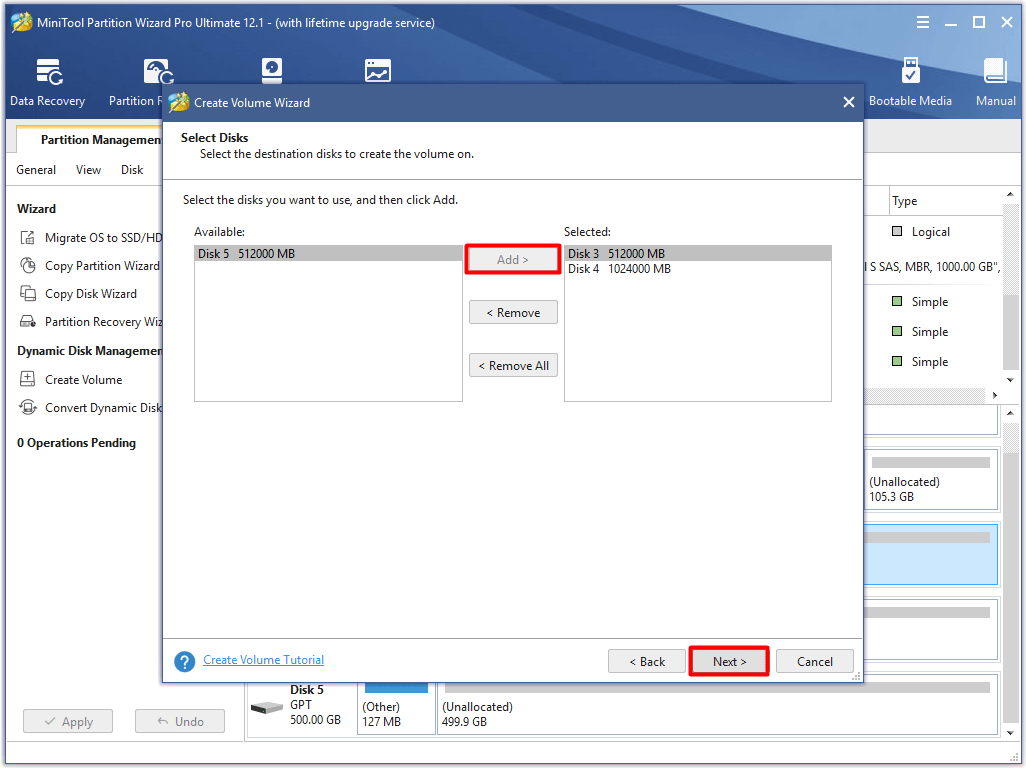Click the Add button

(x=513, y=260)
